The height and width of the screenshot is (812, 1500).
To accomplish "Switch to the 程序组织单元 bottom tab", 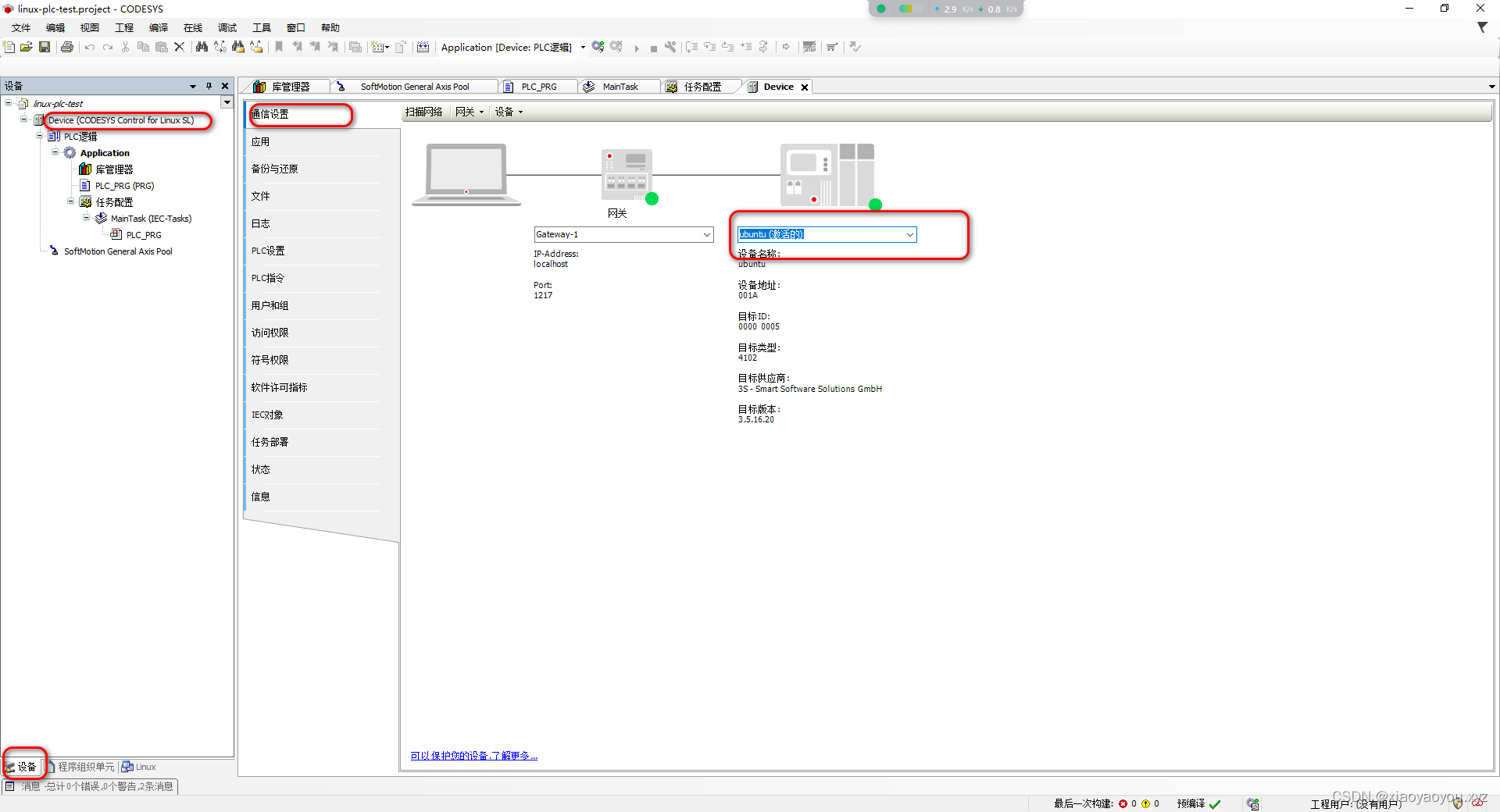I will 80,767.
